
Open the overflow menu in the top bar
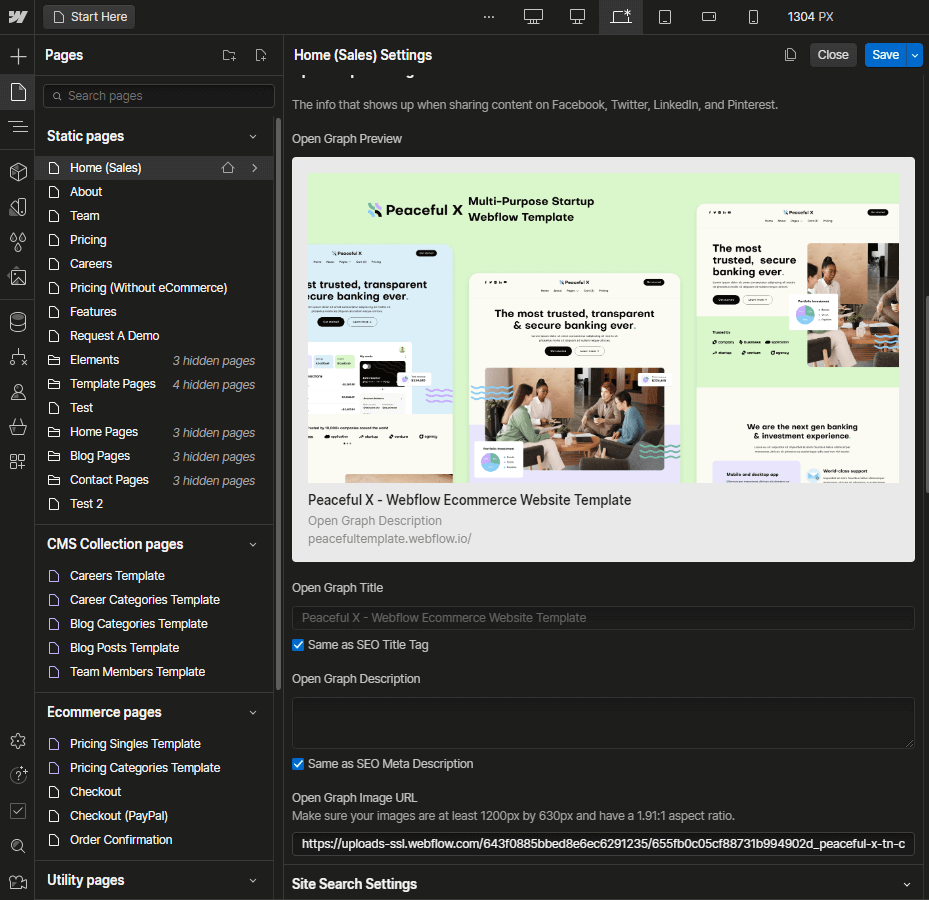(489, 17)
